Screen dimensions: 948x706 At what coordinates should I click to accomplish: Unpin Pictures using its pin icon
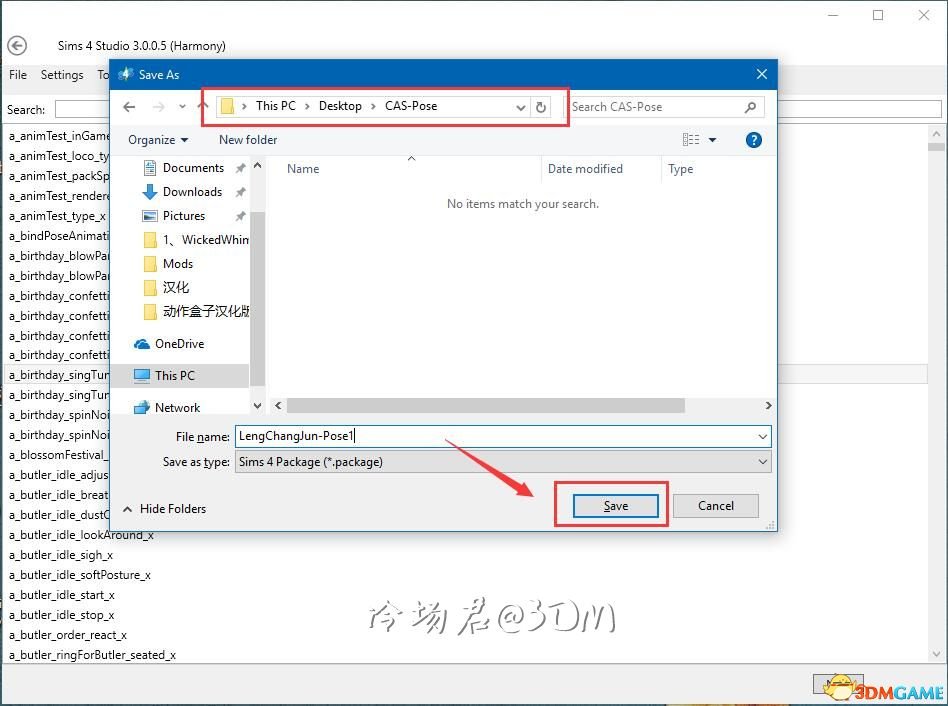tap(240, 216)
